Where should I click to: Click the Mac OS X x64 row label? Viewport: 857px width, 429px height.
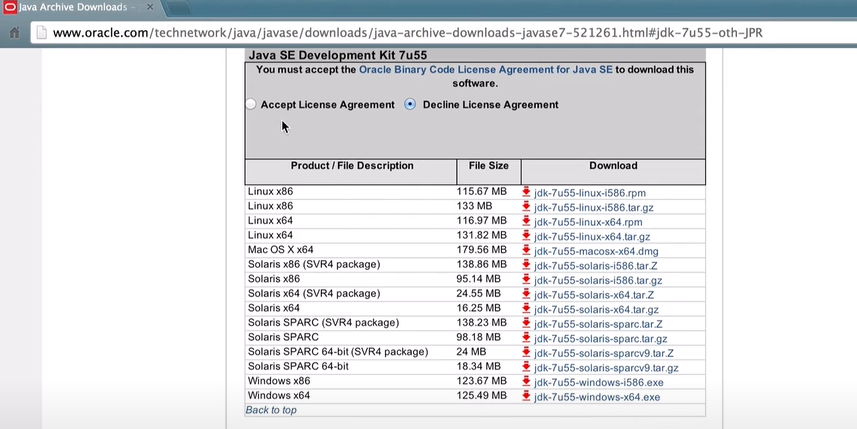pos(280,250)
